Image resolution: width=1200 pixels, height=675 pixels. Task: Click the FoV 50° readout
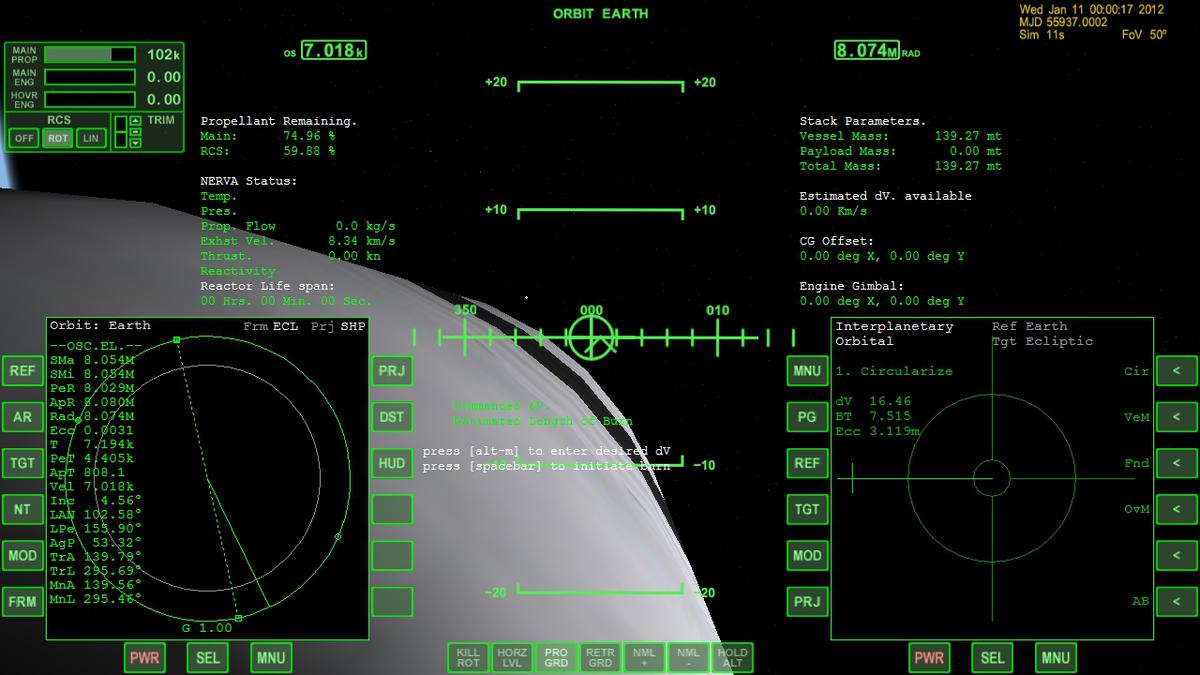[x=1144, y=35]
